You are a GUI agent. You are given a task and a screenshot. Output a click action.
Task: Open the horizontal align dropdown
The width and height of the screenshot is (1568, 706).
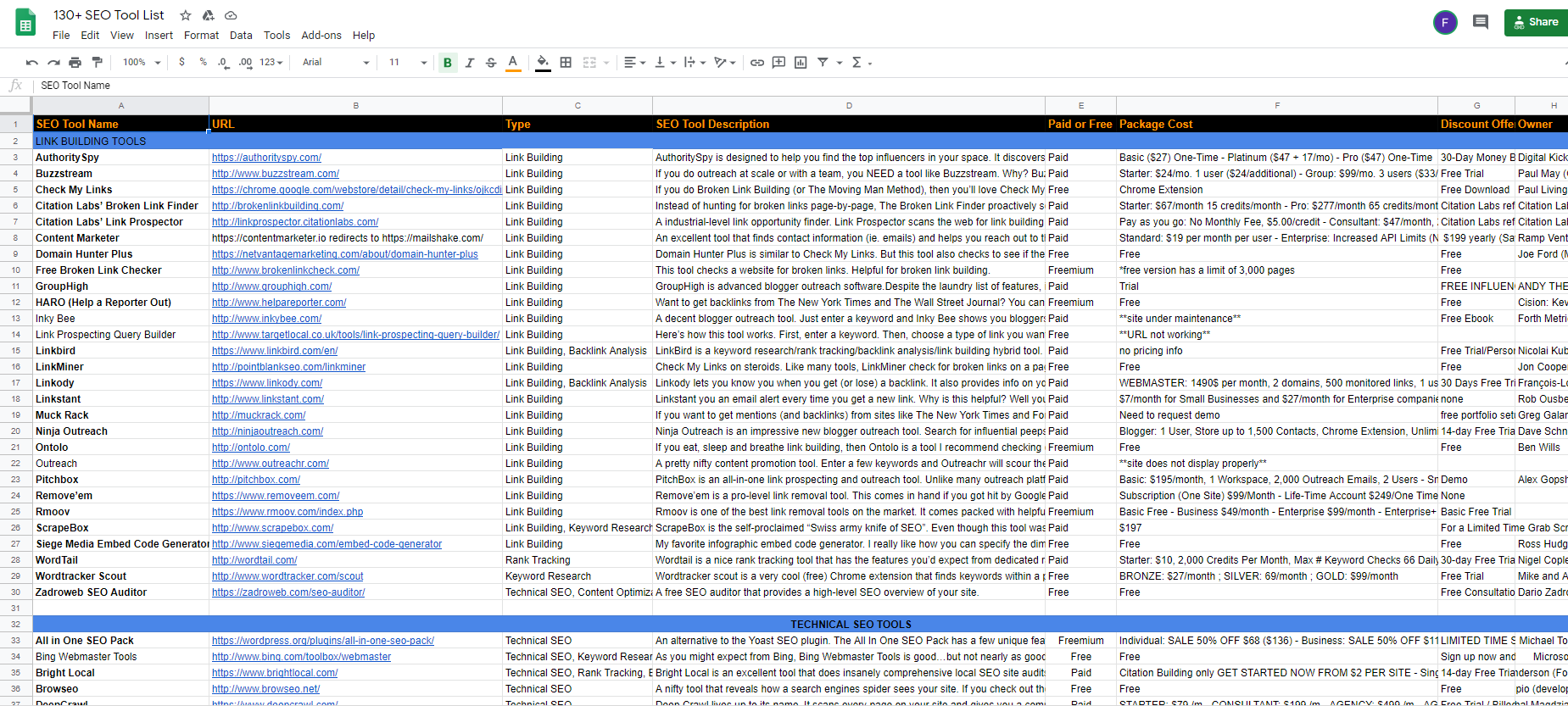[x=634, y=63]
